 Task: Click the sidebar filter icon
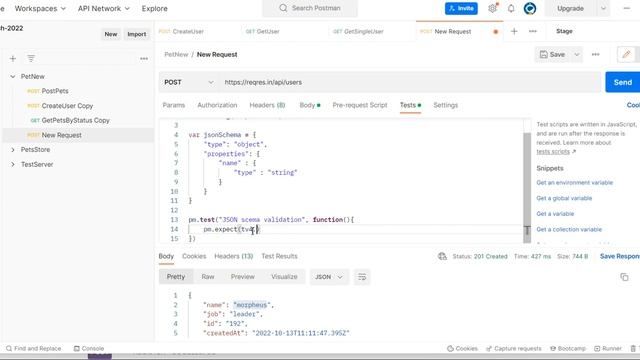point(31,59)
